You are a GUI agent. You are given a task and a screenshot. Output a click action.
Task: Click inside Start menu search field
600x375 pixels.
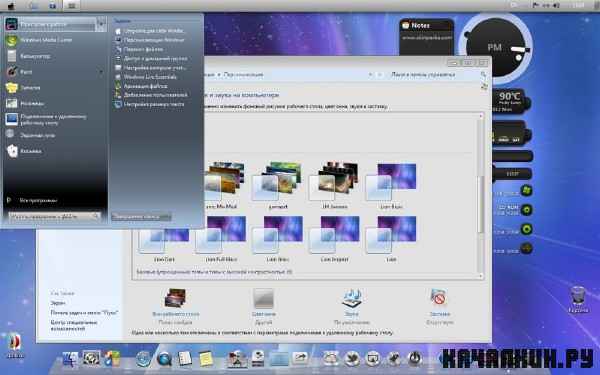coord(54,217)
